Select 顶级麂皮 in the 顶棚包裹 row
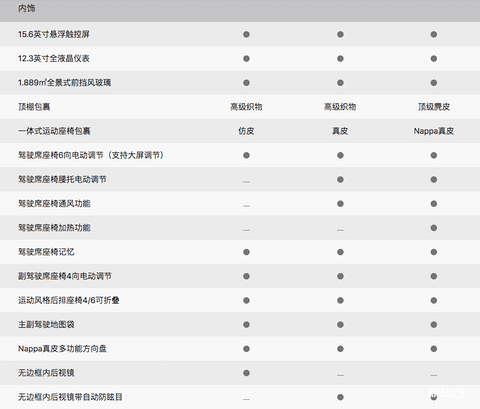Screen dimensions: 480x409 coord(434,107)
